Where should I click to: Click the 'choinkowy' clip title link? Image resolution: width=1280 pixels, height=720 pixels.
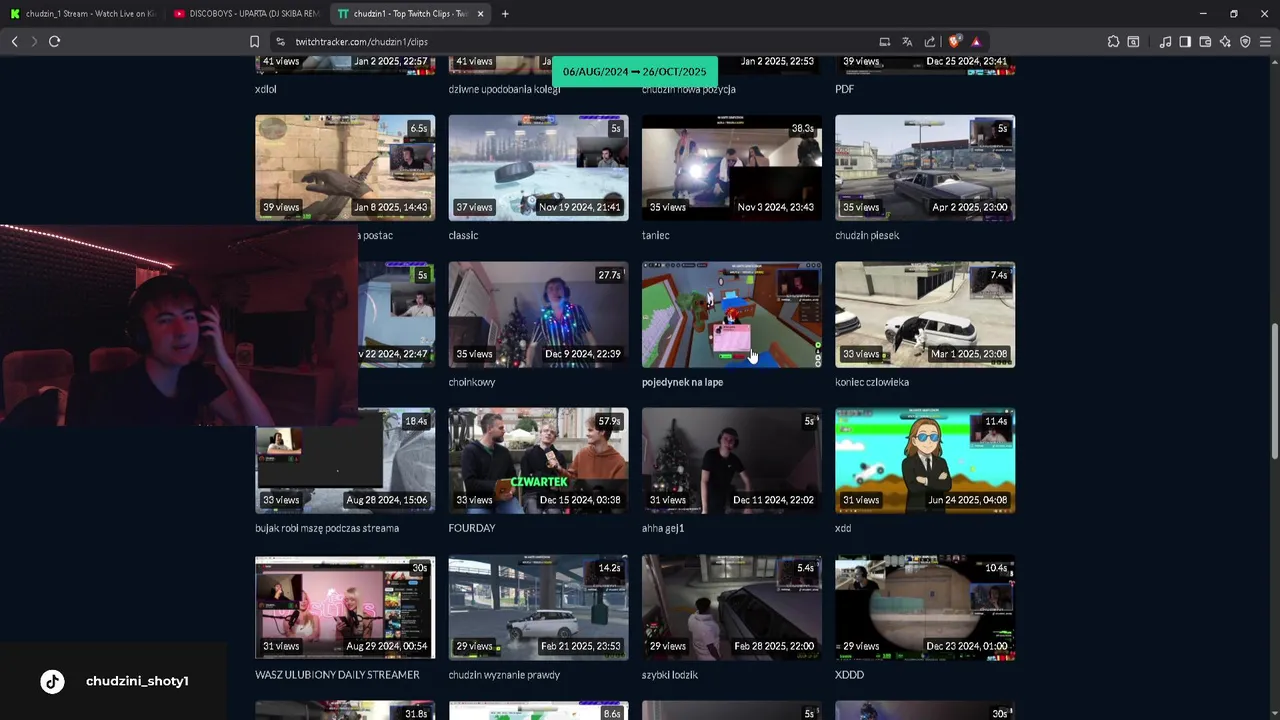coord(471,382)
